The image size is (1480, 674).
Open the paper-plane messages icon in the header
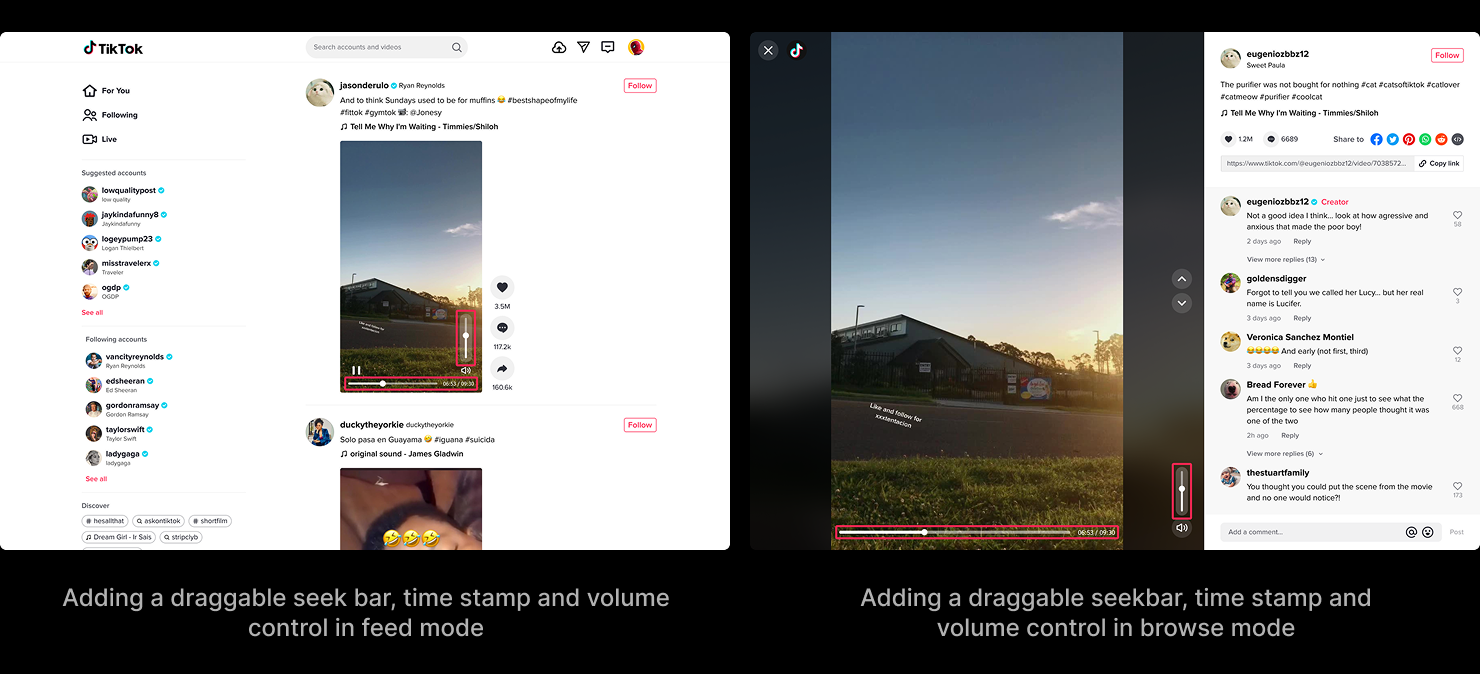pyautogui.click(x=584, y=47)
